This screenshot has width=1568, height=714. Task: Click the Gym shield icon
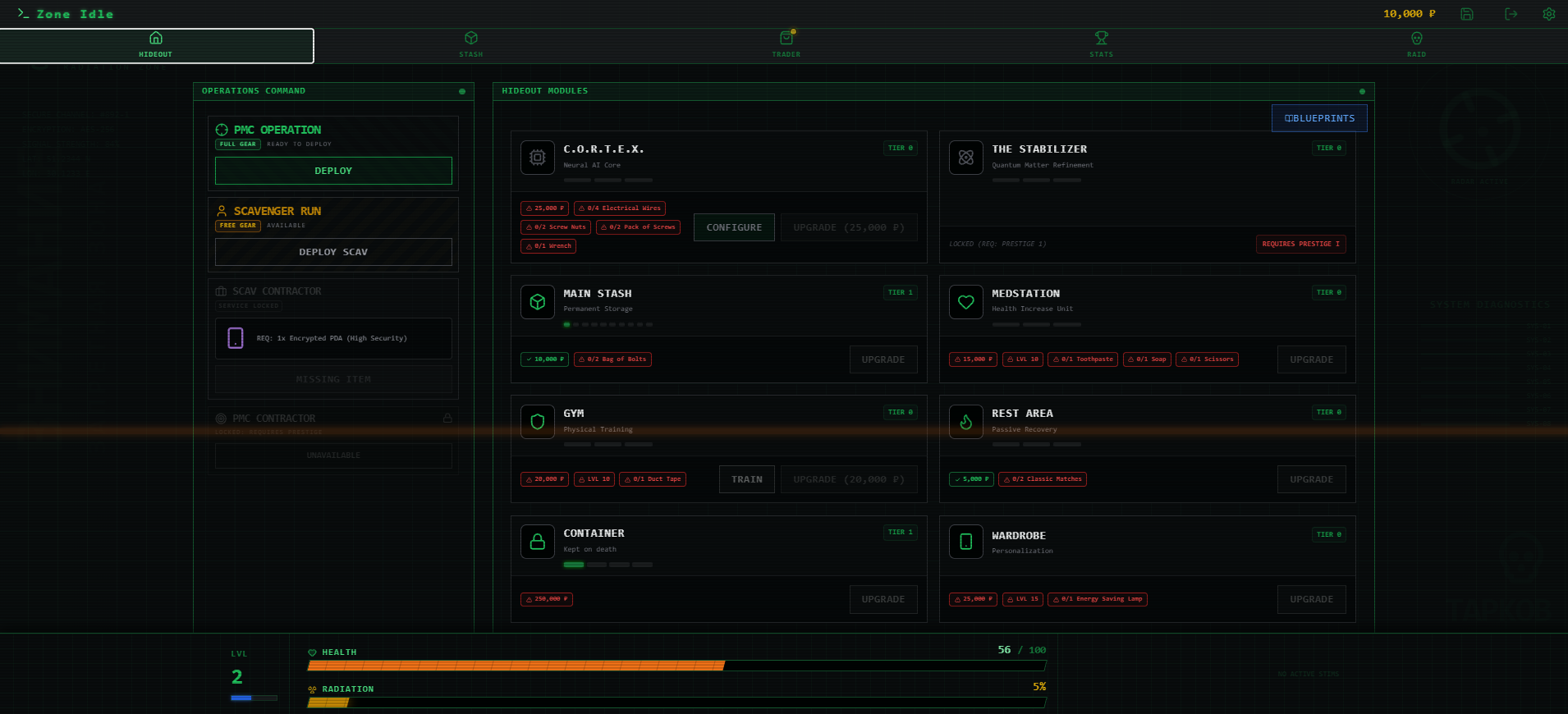point(538,421)
